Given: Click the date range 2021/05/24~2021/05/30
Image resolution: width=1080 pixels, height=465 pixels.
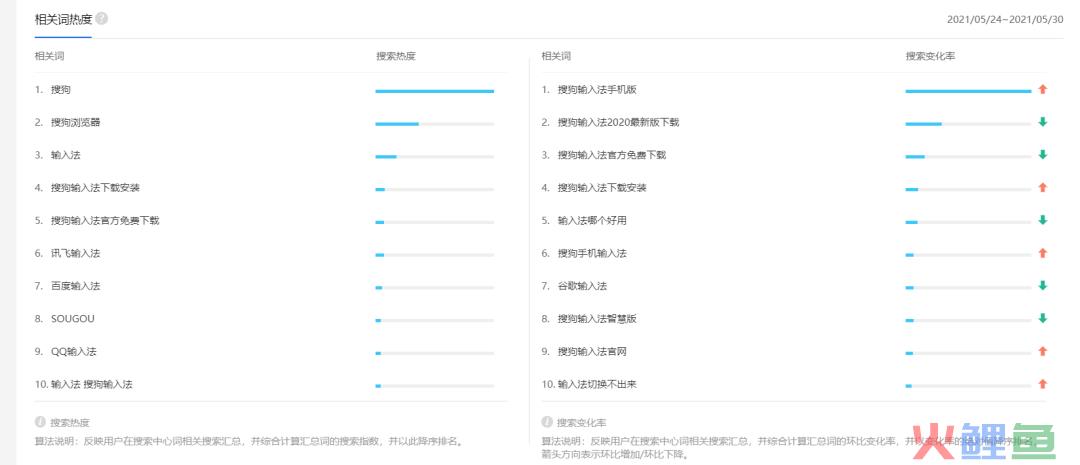Looking at the screenshot, I should tap(1005, 19).
